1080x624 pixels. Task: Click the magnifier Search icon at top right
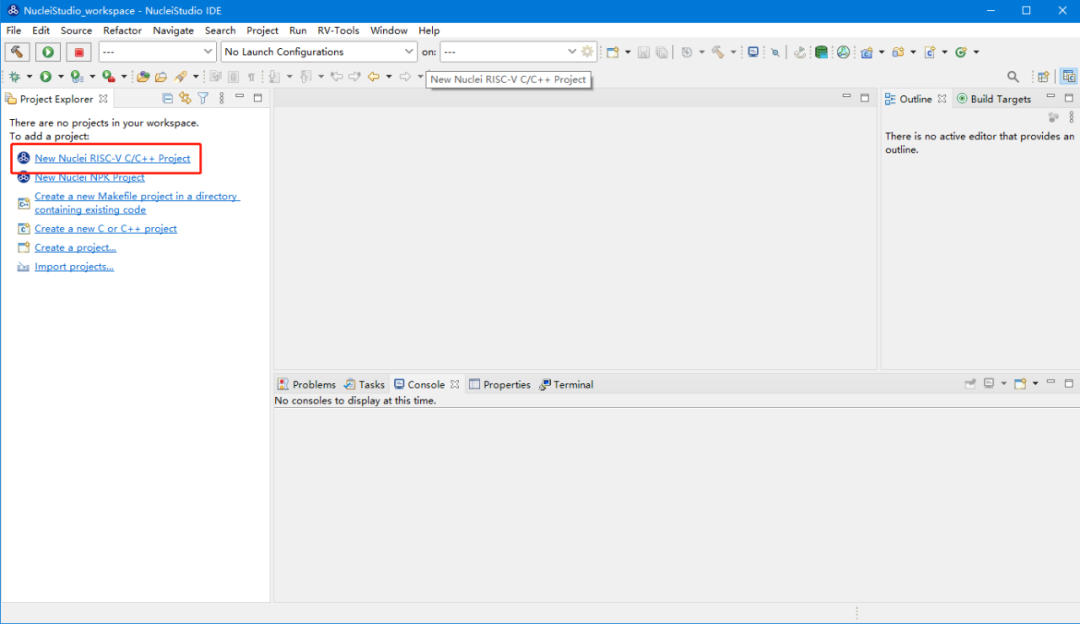coord(1012,76)
